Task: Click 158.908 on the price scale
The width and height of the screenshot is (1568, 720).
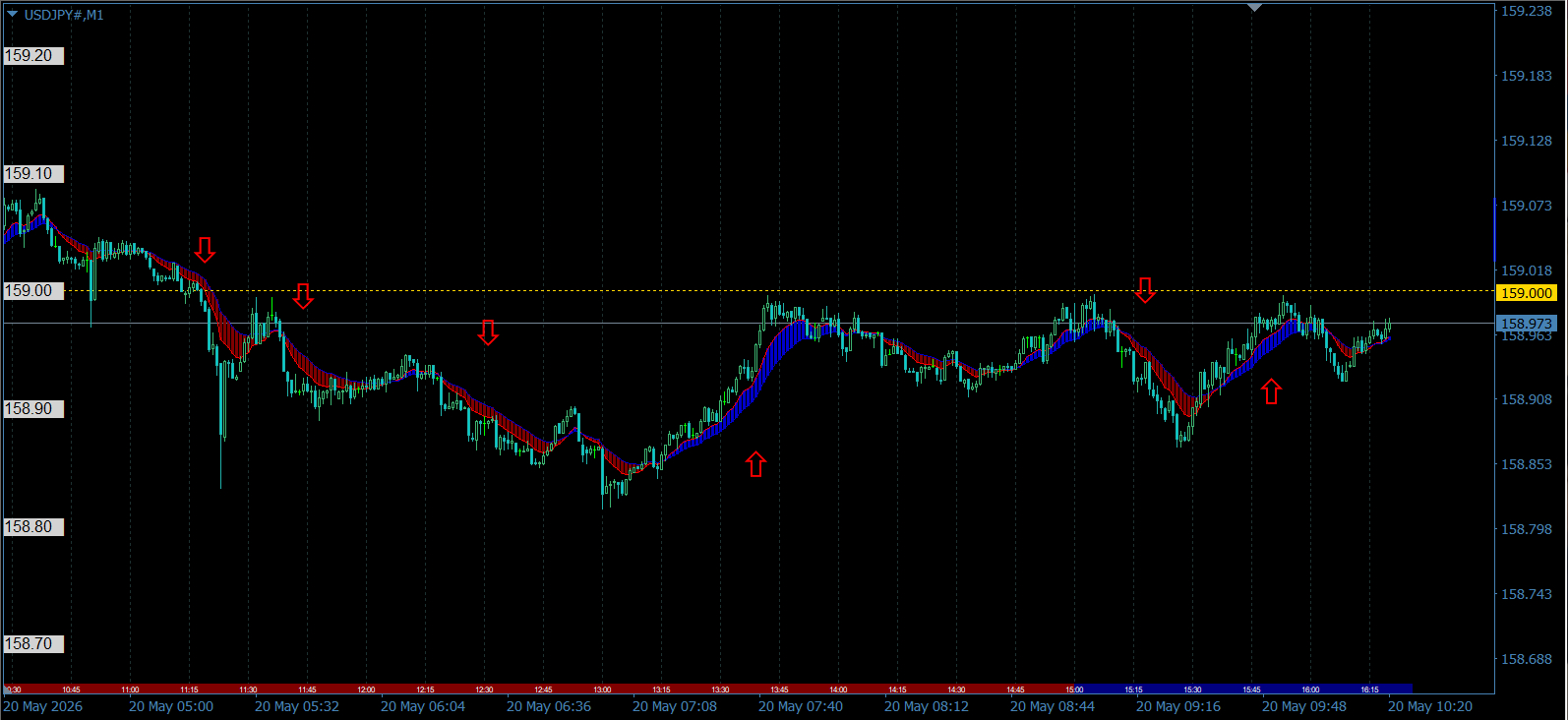Action: 1526,399
